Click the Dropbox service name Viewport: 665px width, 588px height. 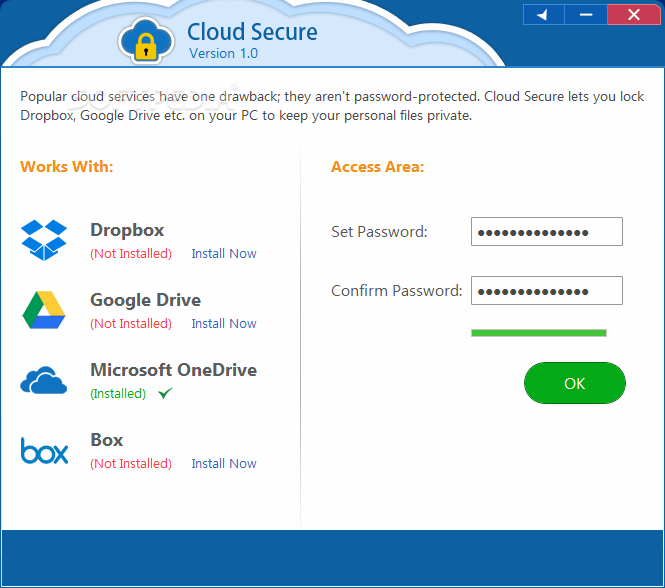click(127, 230)
